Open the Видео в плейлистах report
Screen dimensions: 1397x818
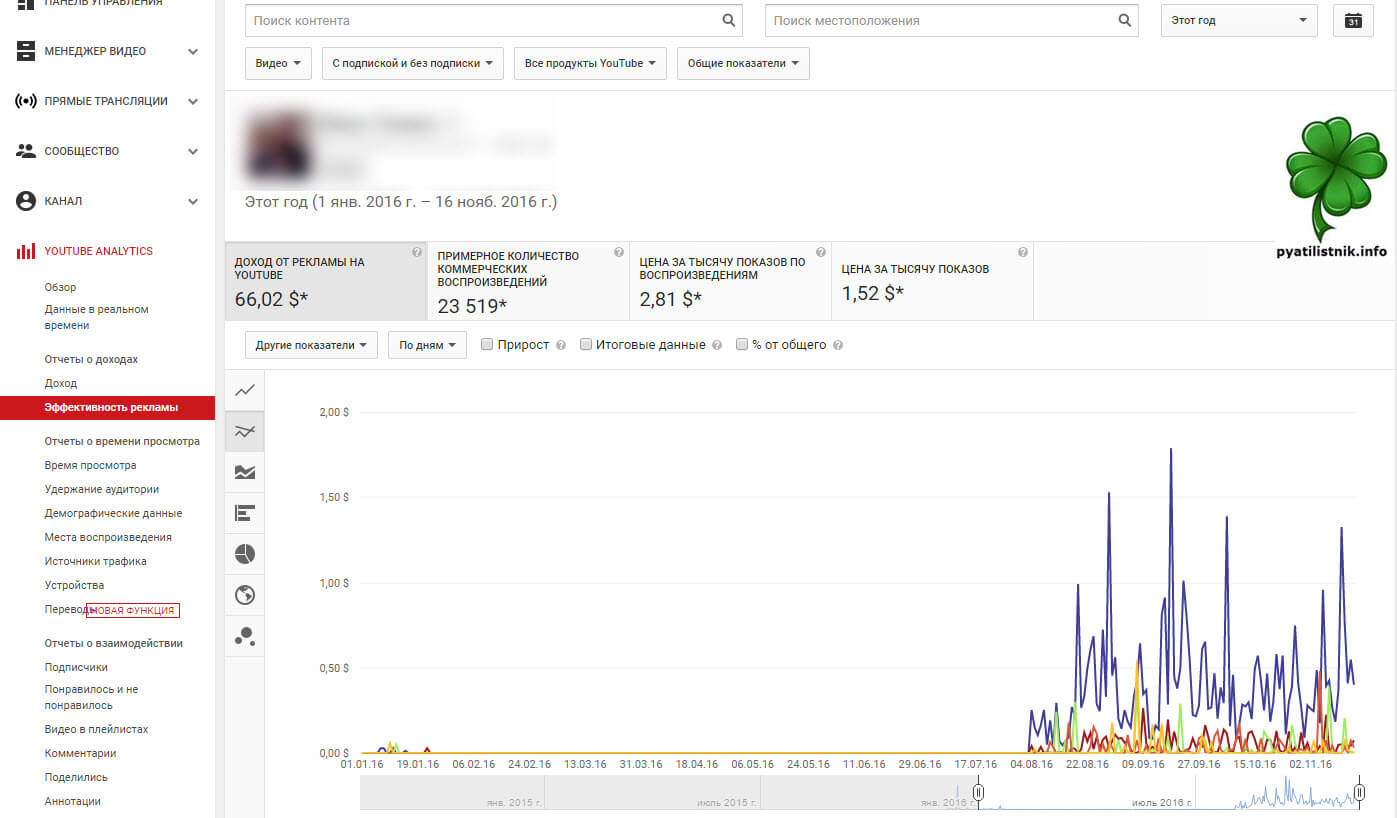pos(96,729)
